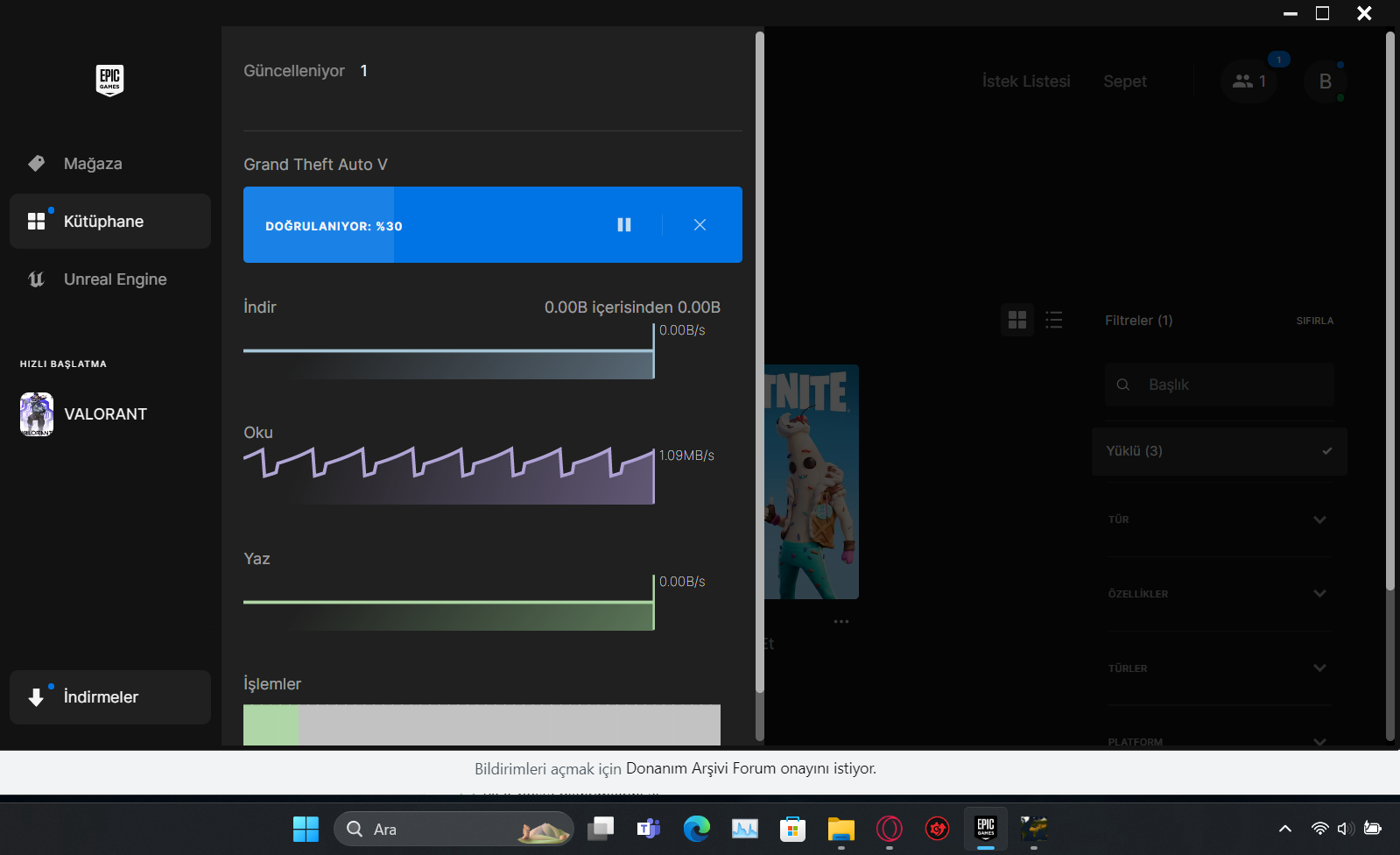The image size is (1400, 855).
Task: Expand the TÜRLER filter section
Action: click(1220, 668)
